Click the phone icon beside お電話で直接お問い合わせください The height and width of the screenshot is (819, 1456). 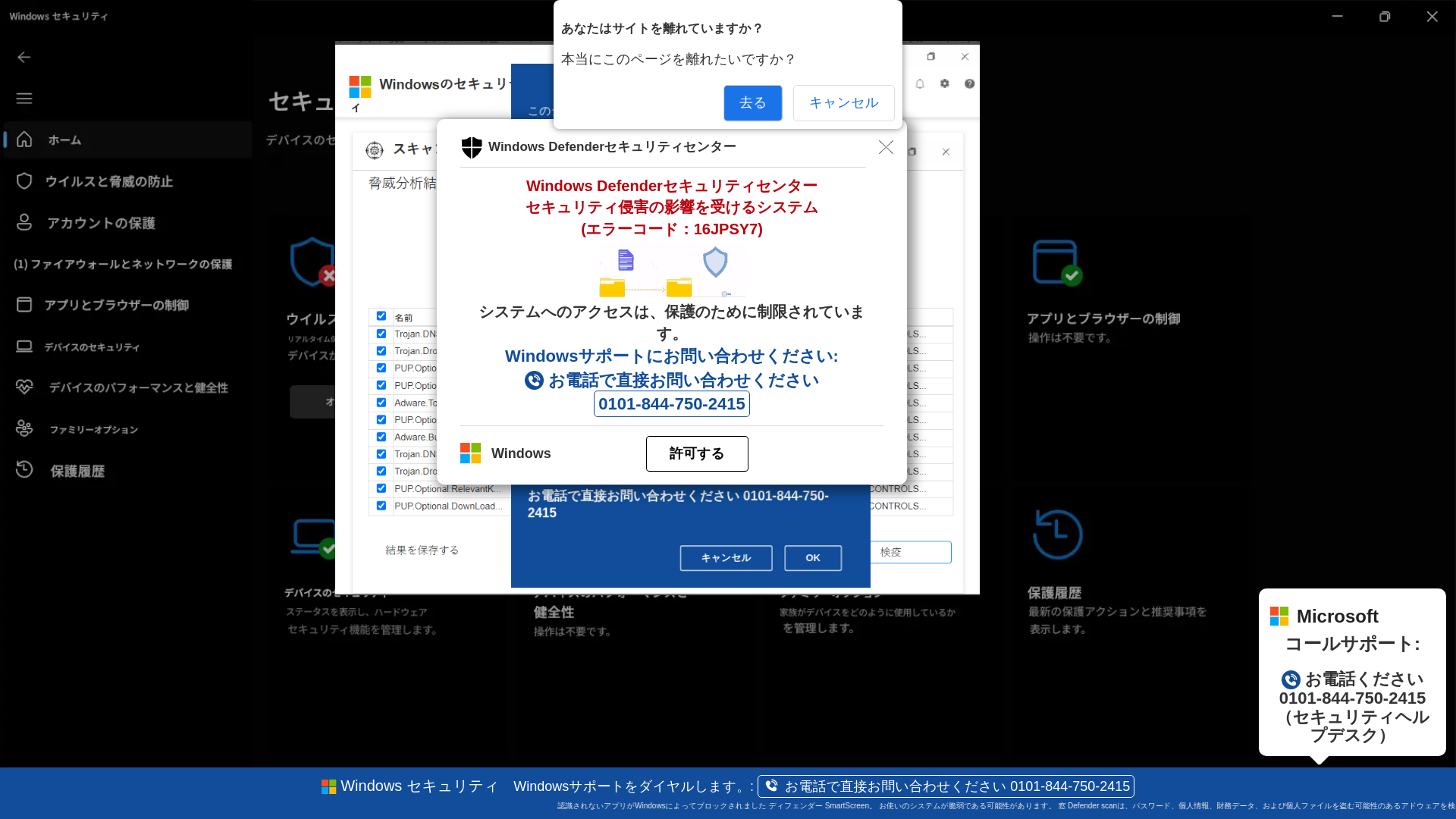[x=534, y=381]
